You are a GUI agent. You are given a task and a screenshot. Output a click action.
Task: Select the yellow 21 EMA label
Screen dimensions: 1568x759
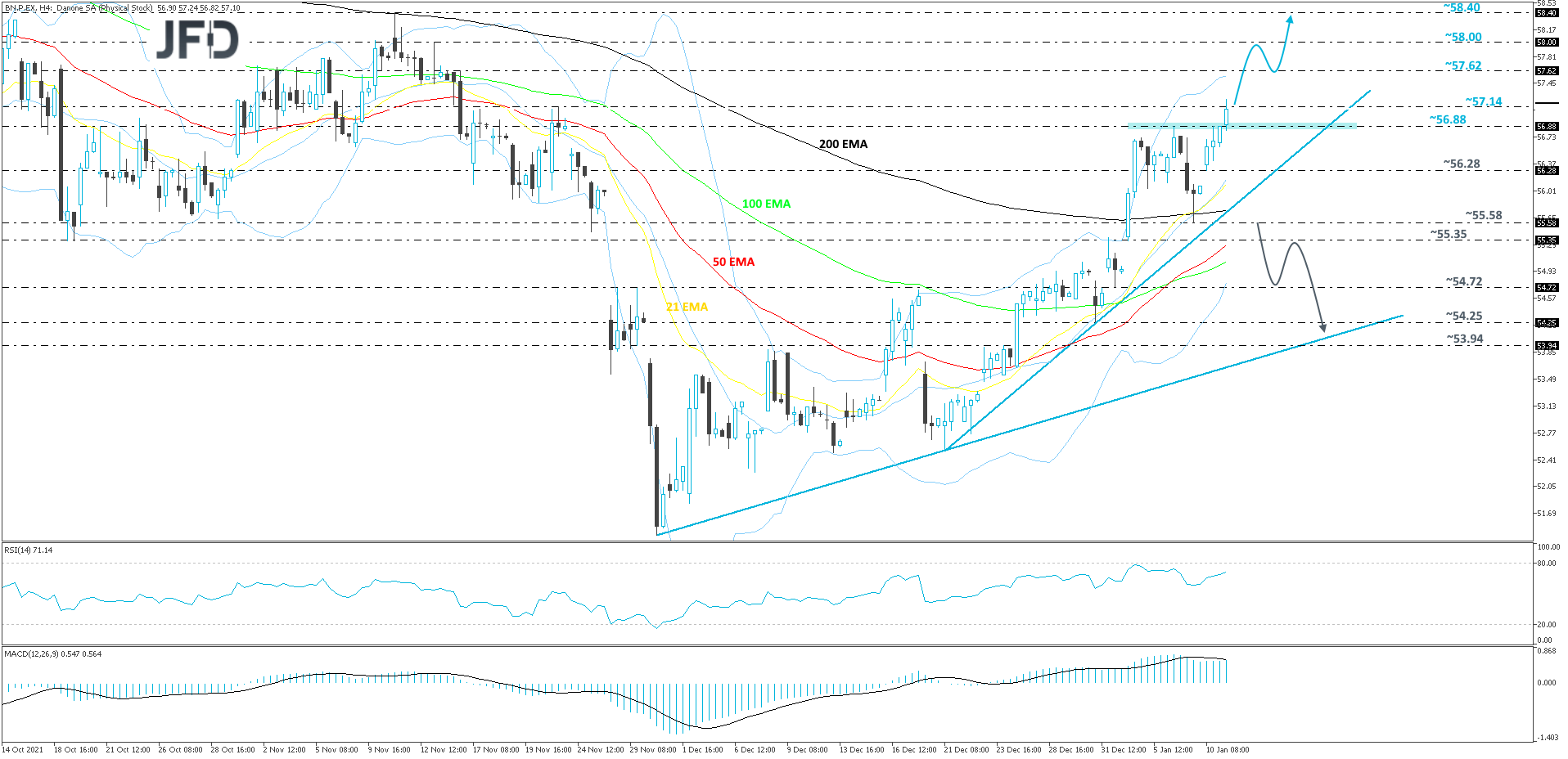[x=687, y=307]
